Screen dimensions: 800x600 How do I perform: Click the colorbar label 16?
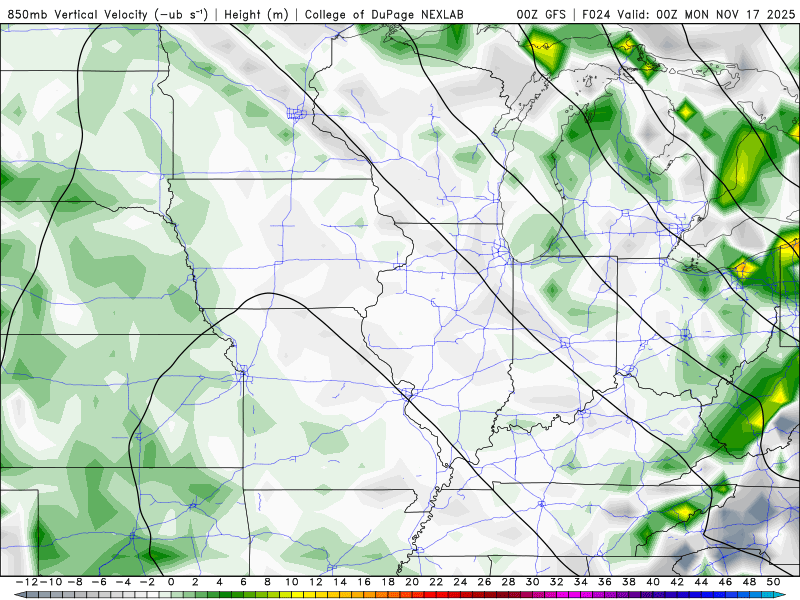click(364, 582)
